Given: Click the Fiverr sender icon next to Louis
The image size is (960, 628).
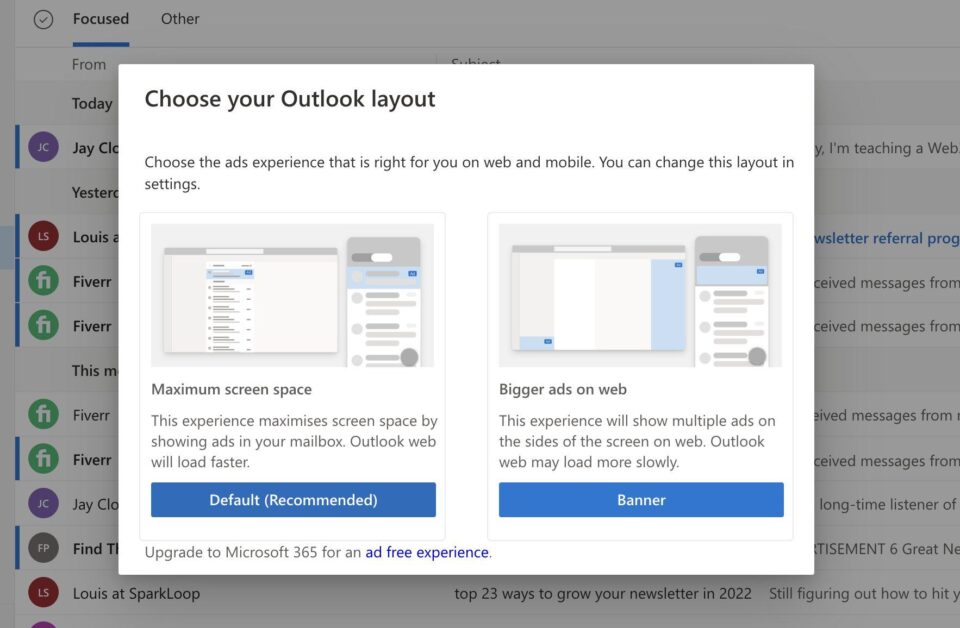Looking at the screenshot, I should coord(43,281).
